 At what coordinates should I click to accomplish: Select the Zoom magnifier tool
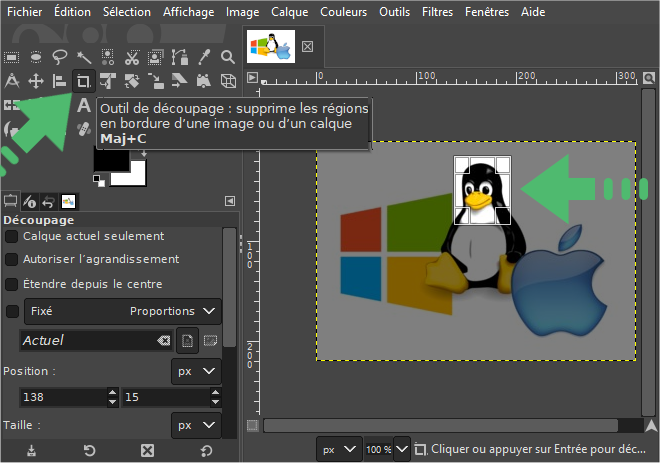click(x=228, y=57)
